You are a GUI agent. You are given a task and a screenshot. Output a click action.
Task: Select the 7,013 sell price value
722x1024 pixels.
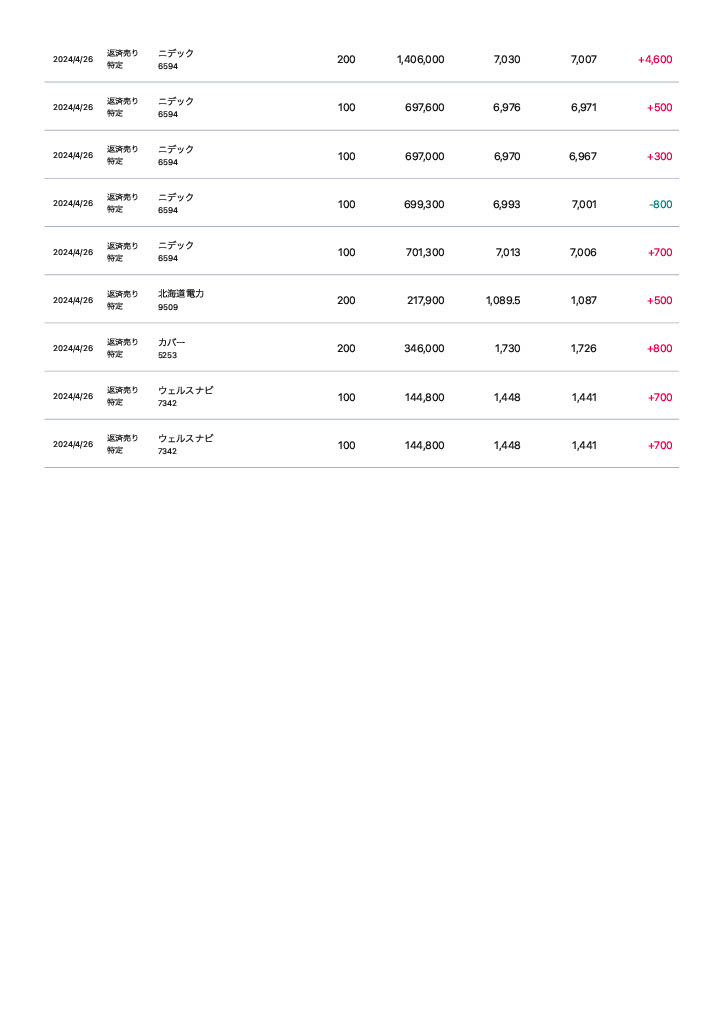click(x=508, y=253)
